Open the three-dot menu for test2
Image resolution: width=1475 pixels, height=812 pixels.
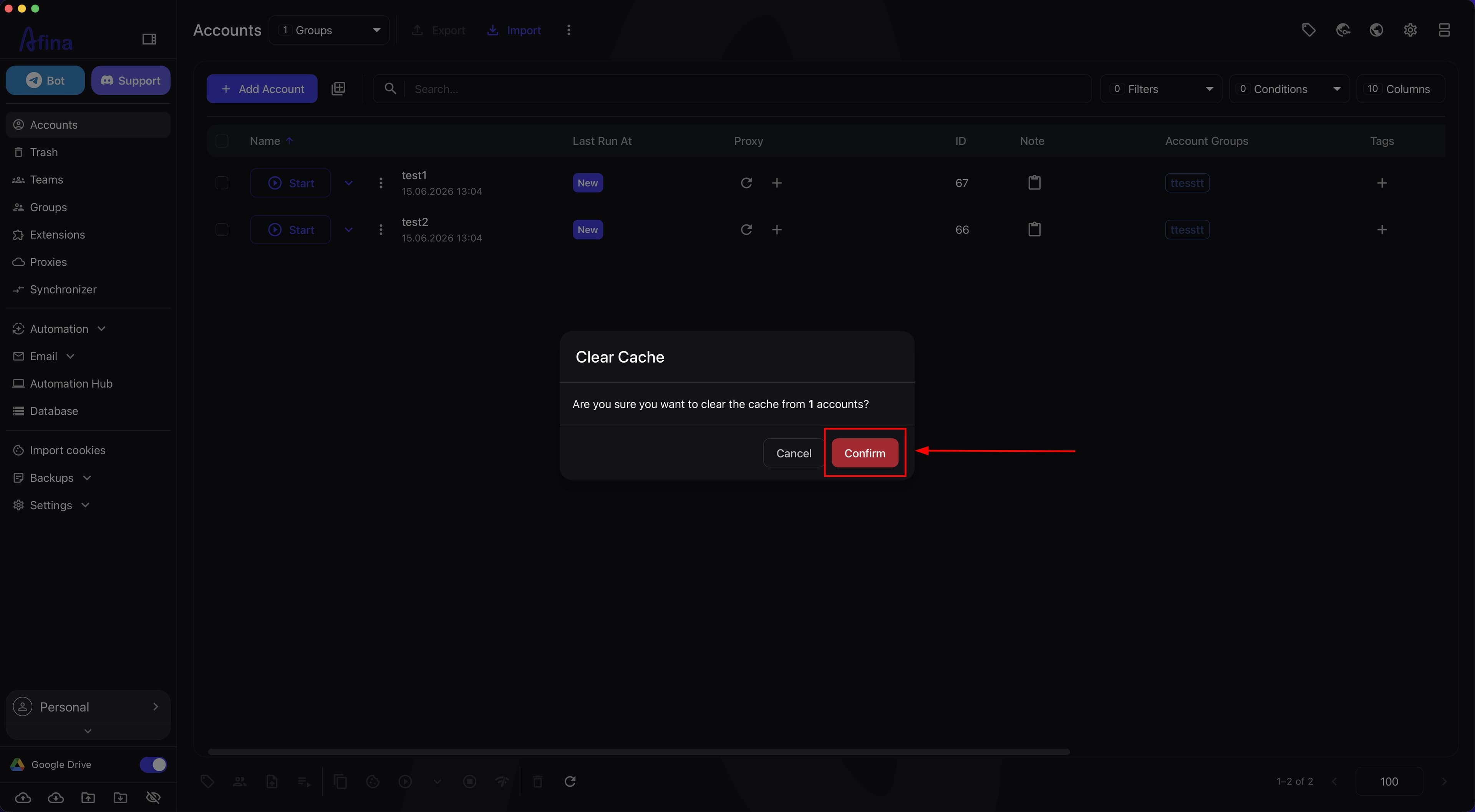[381, 230]
